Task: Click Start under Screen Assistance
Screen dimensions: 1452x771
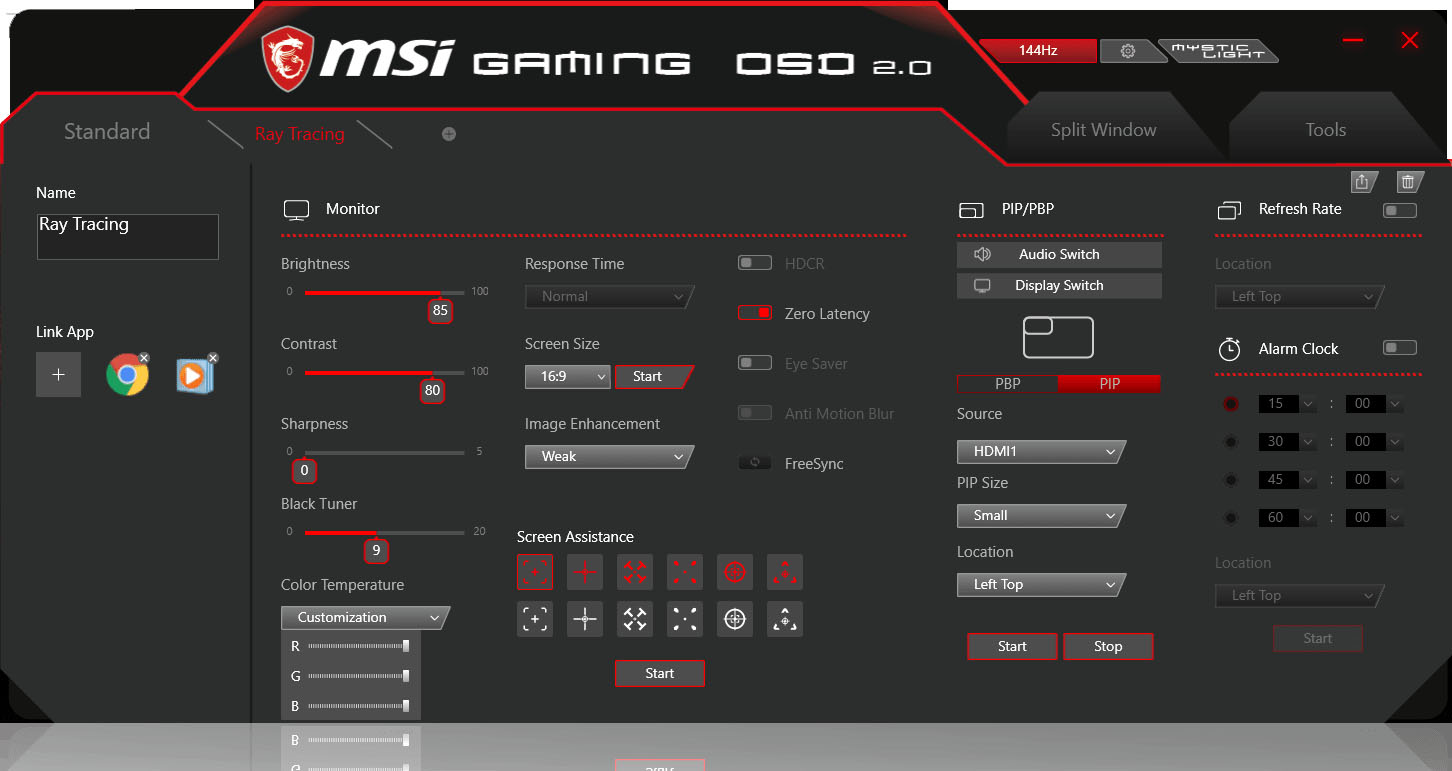Action: 660,673
